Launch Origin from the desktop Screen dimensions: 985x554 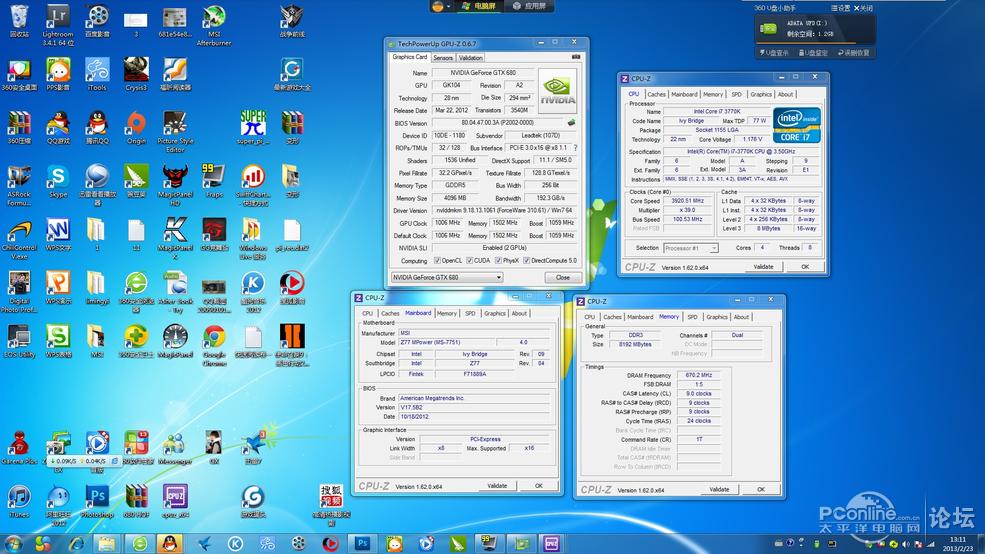136,128
